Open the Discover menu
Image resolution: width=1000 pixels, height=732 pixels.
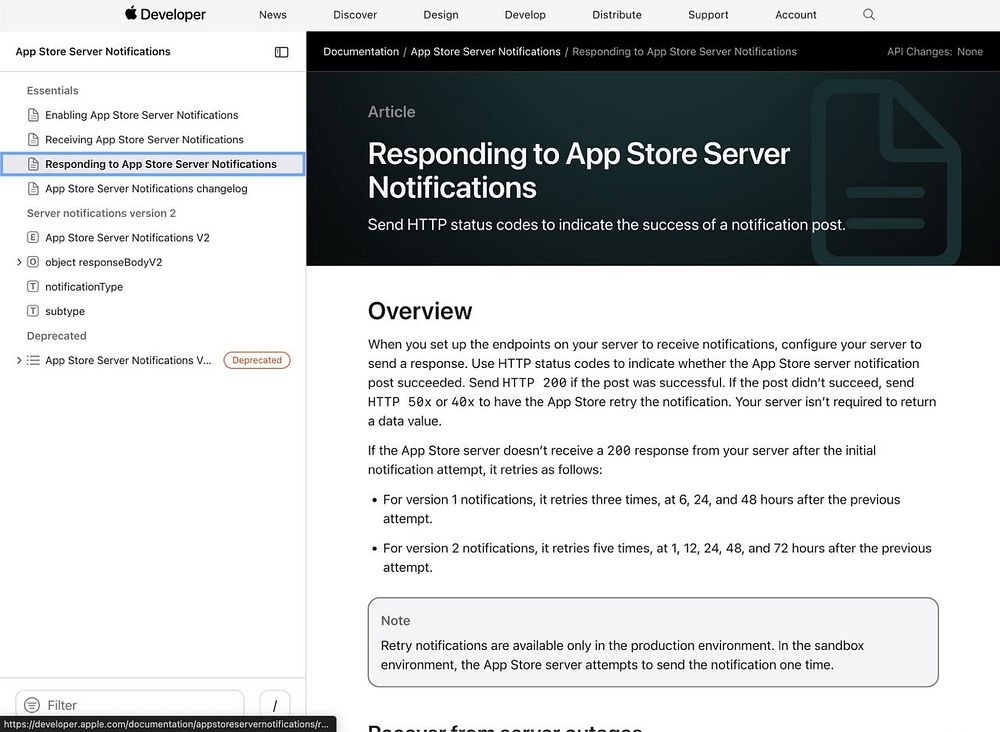coord(355,15)
